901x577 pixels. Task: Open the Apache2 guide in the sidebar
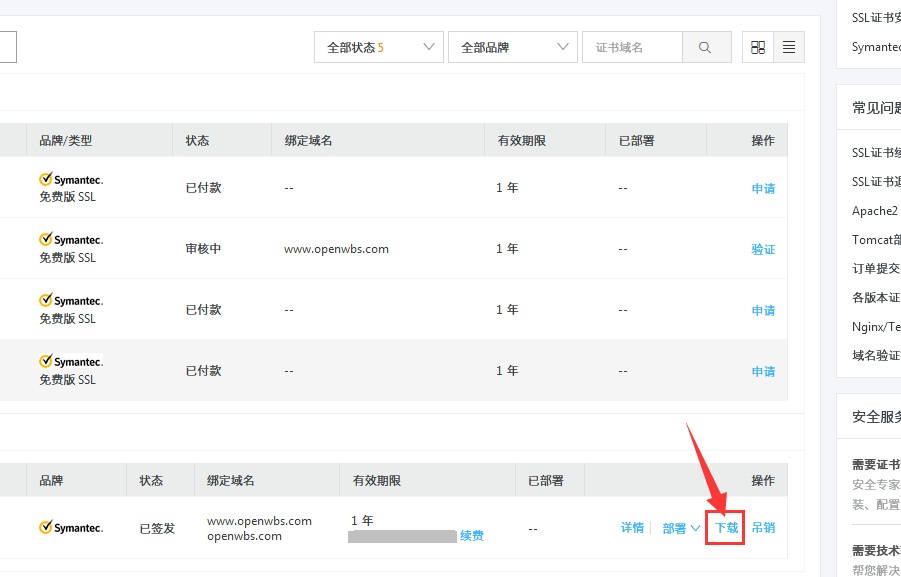tap(874, 210)
